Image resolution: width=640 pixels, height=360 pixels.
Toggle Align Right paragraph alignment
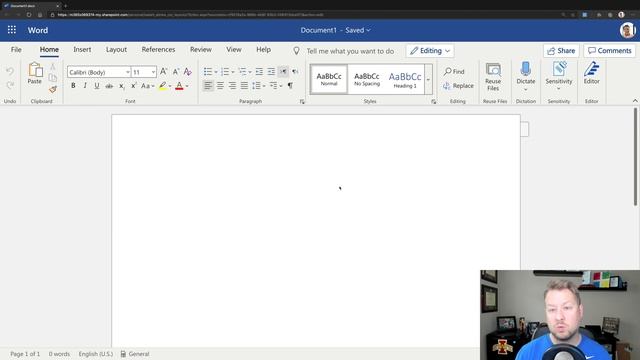point(232,86)
